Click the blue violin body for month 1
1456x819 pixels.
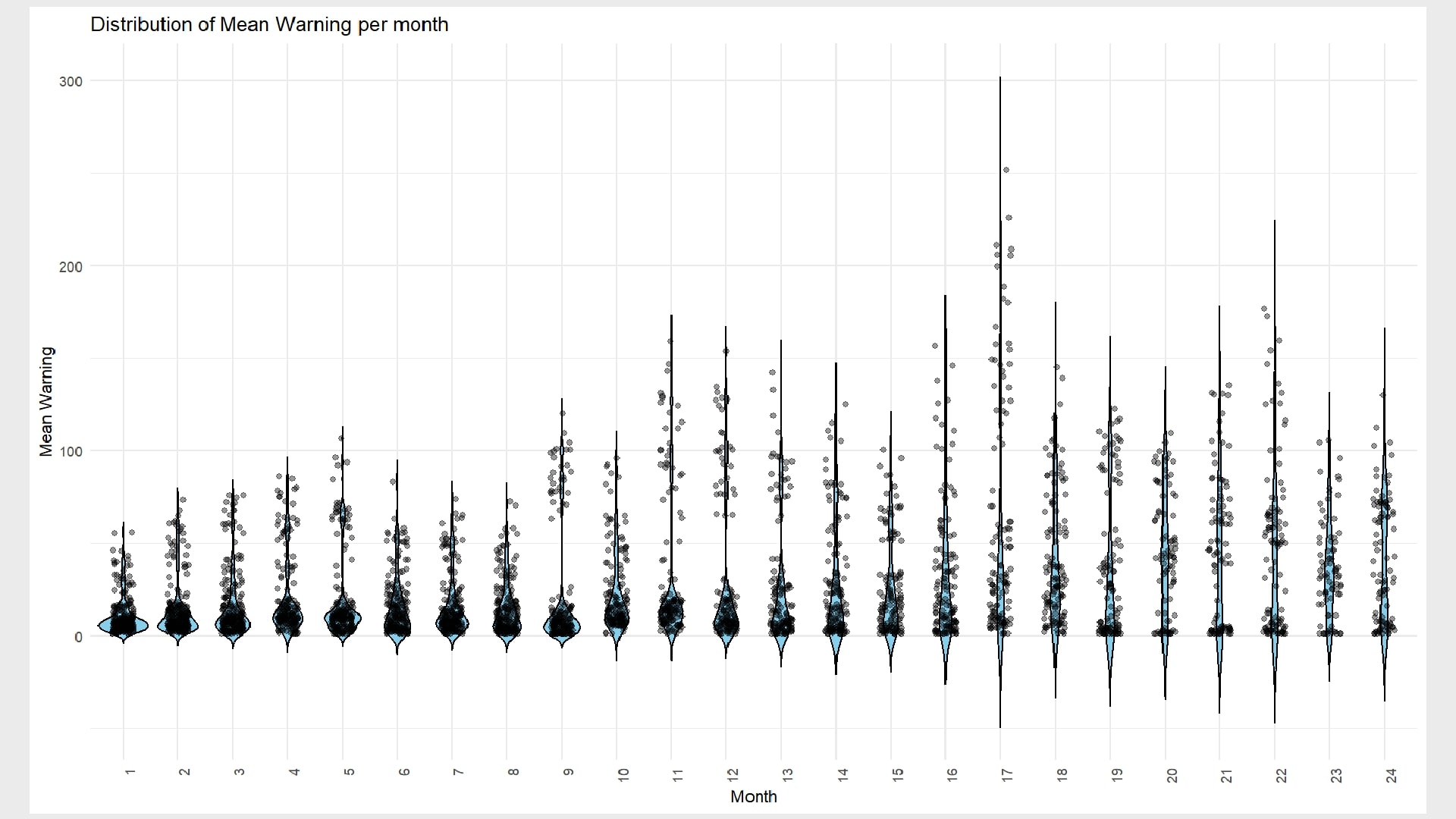tap(123, 626)
